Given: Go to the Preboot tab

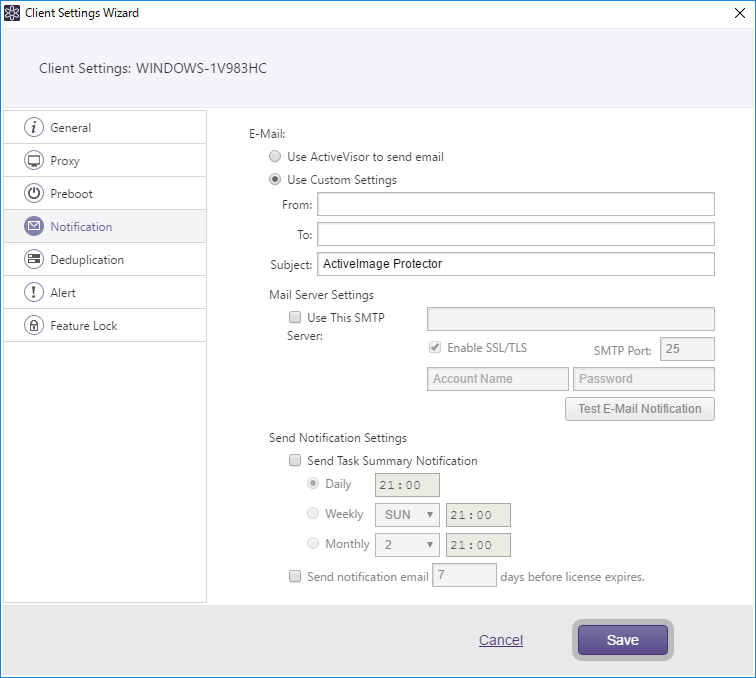Looking at the screenshot, I should click(x=105, y=193).
